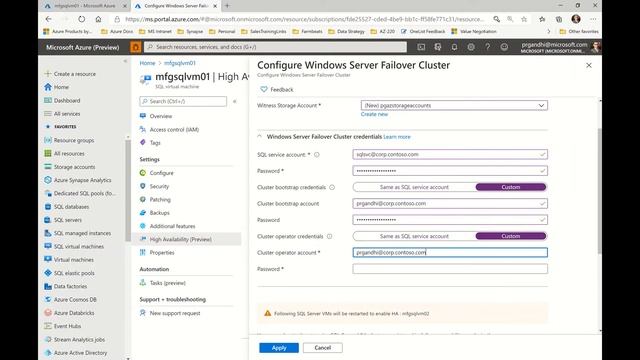Bookmark this page with the star
This screenshot has height=360, width=640.
pos(524,19)
